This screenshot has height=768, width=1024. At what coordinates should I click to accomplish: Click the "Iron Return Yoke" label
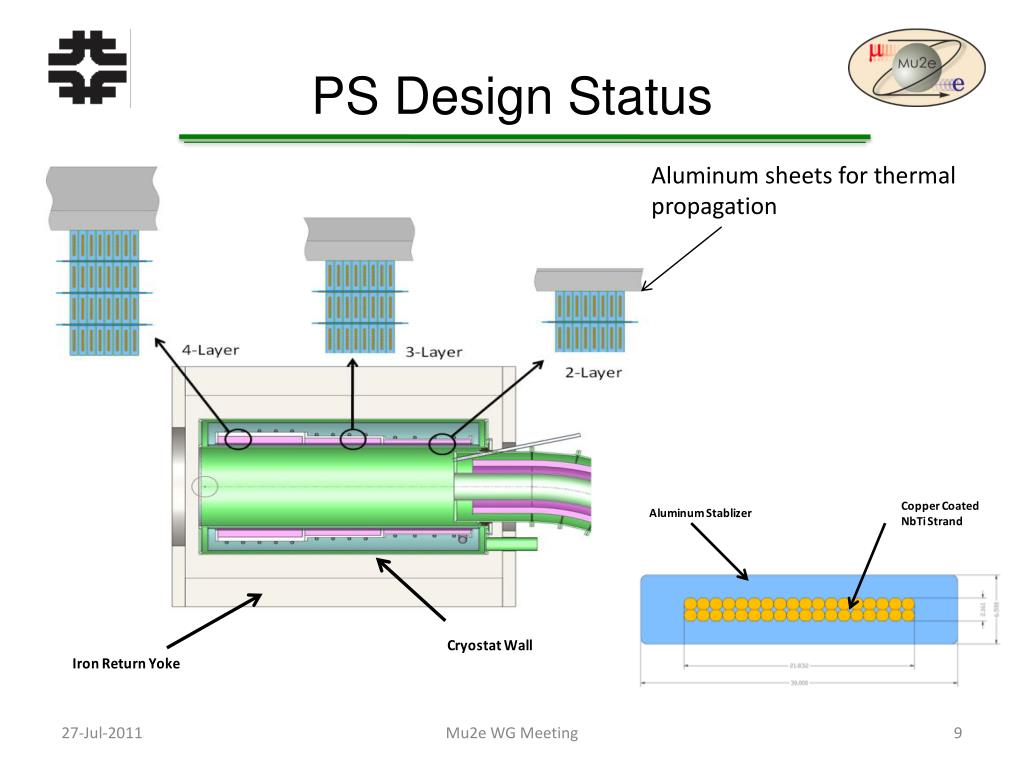tap(126, 664)
